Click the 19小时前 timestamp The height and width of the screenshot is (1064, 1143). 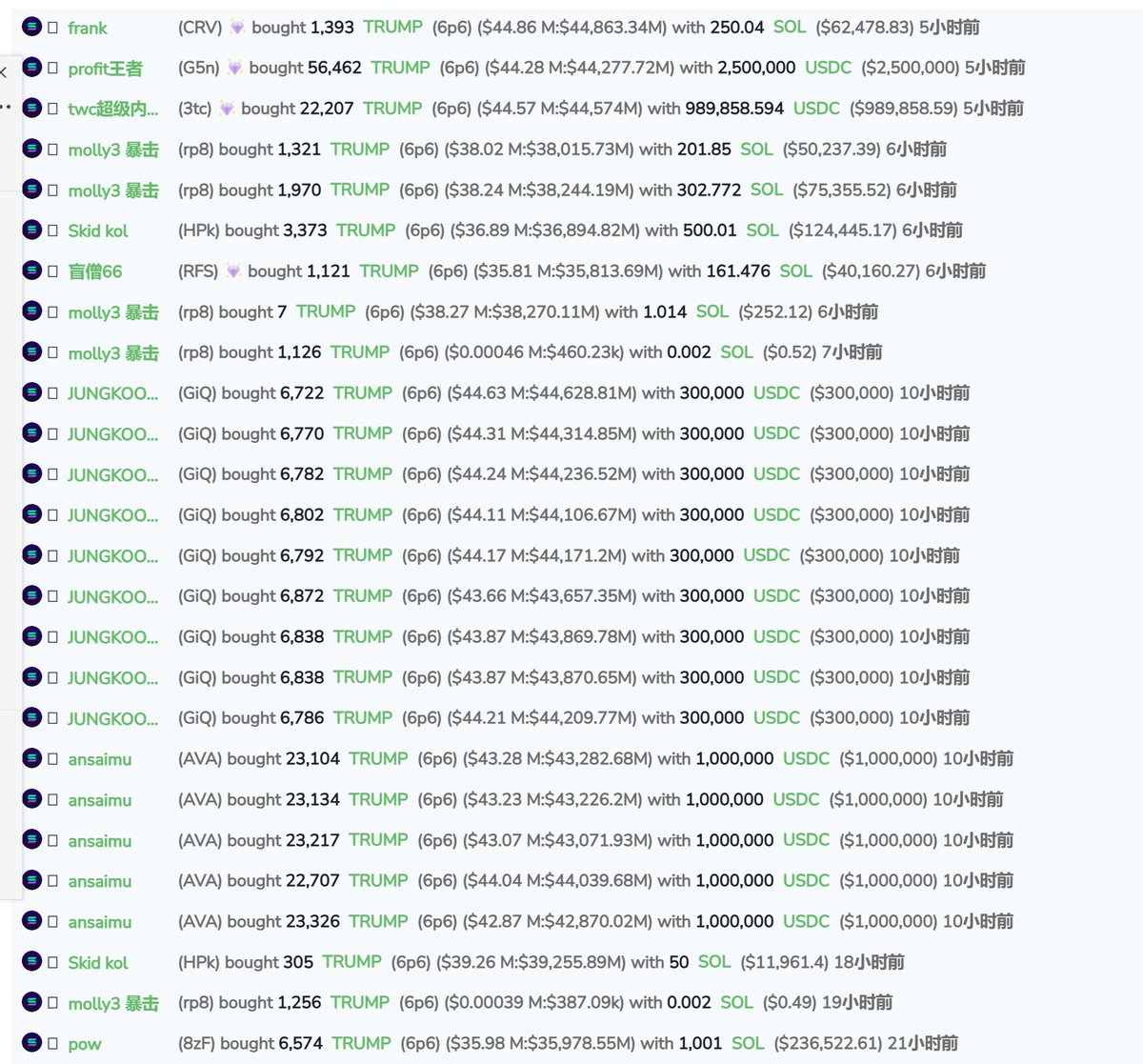coord(857,1002)
